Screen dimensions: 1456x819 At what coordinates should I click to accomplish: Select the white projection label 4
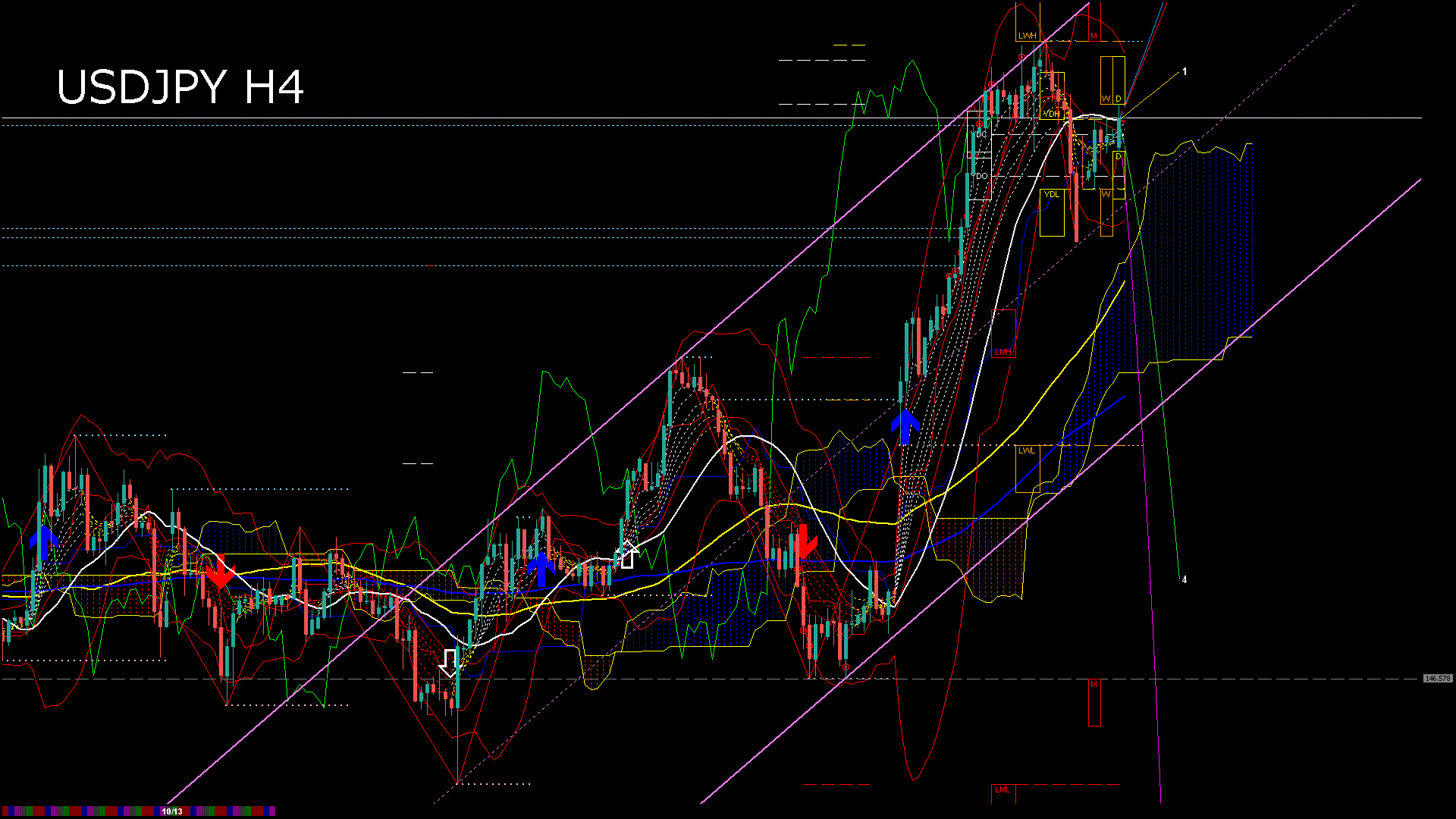[1184, 580]
